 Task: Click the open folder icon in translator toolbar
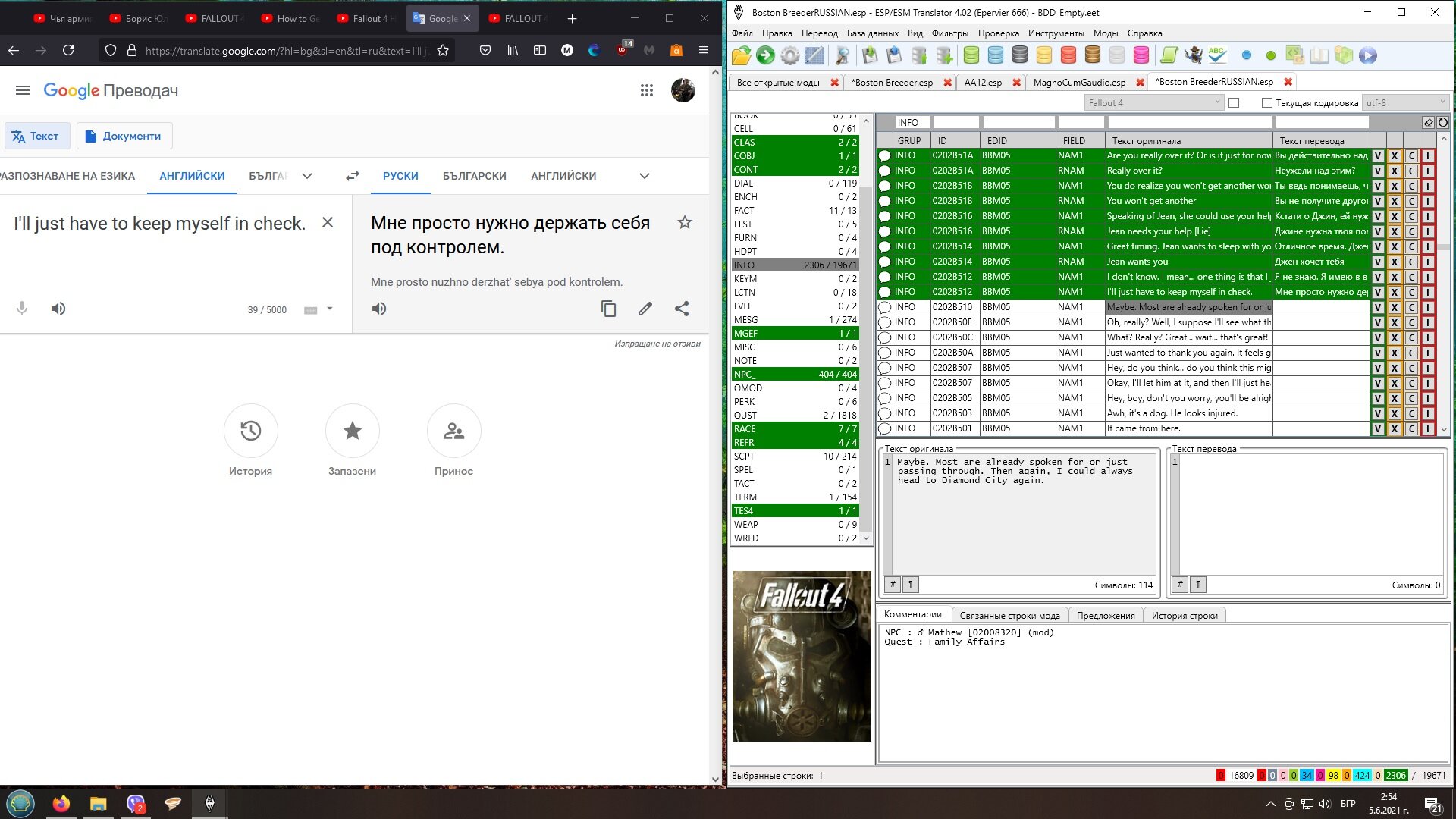[742, 55]
